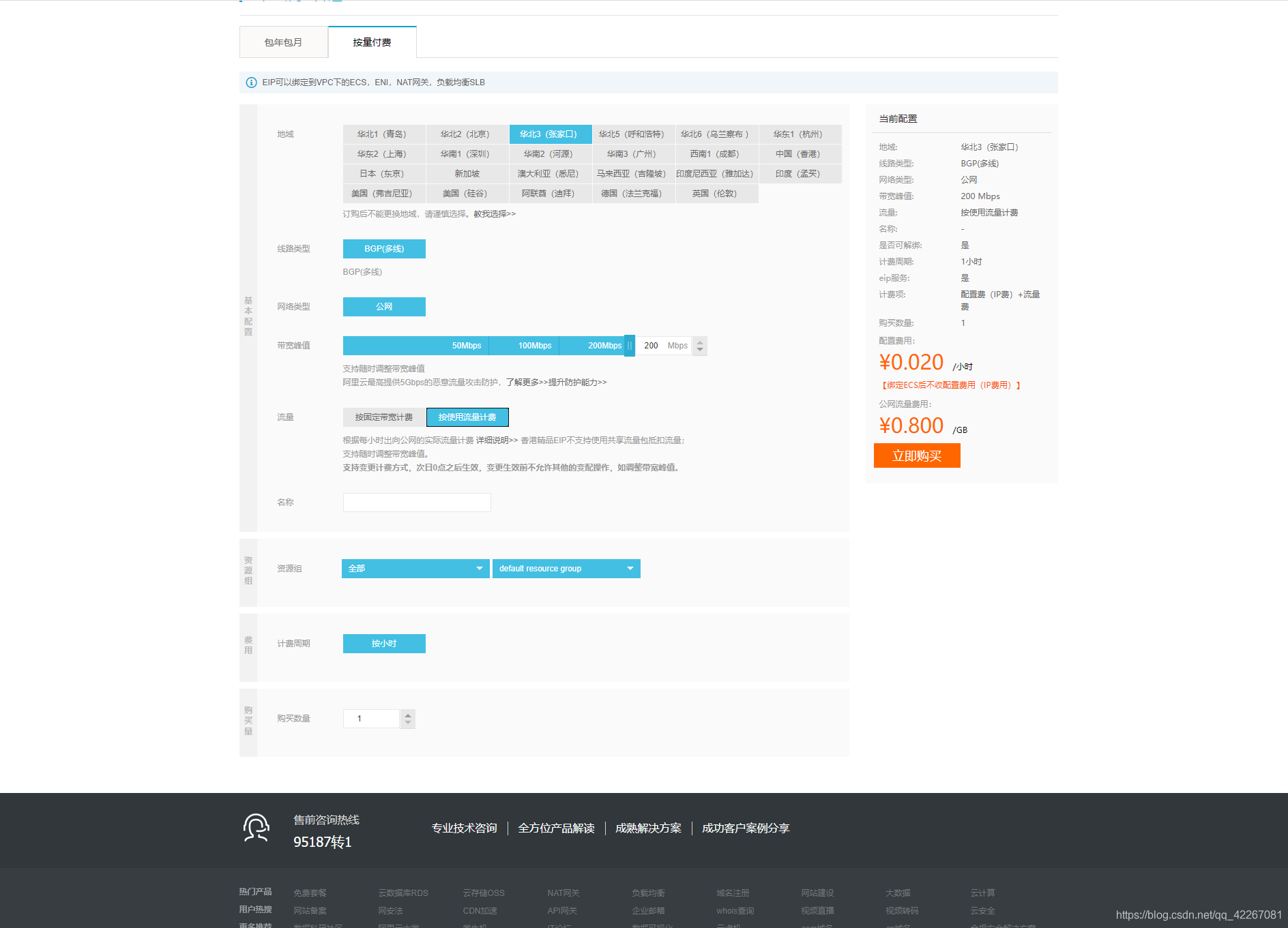Select line type BGP(多线)
Screen dimensions: 1288x928
384,249
